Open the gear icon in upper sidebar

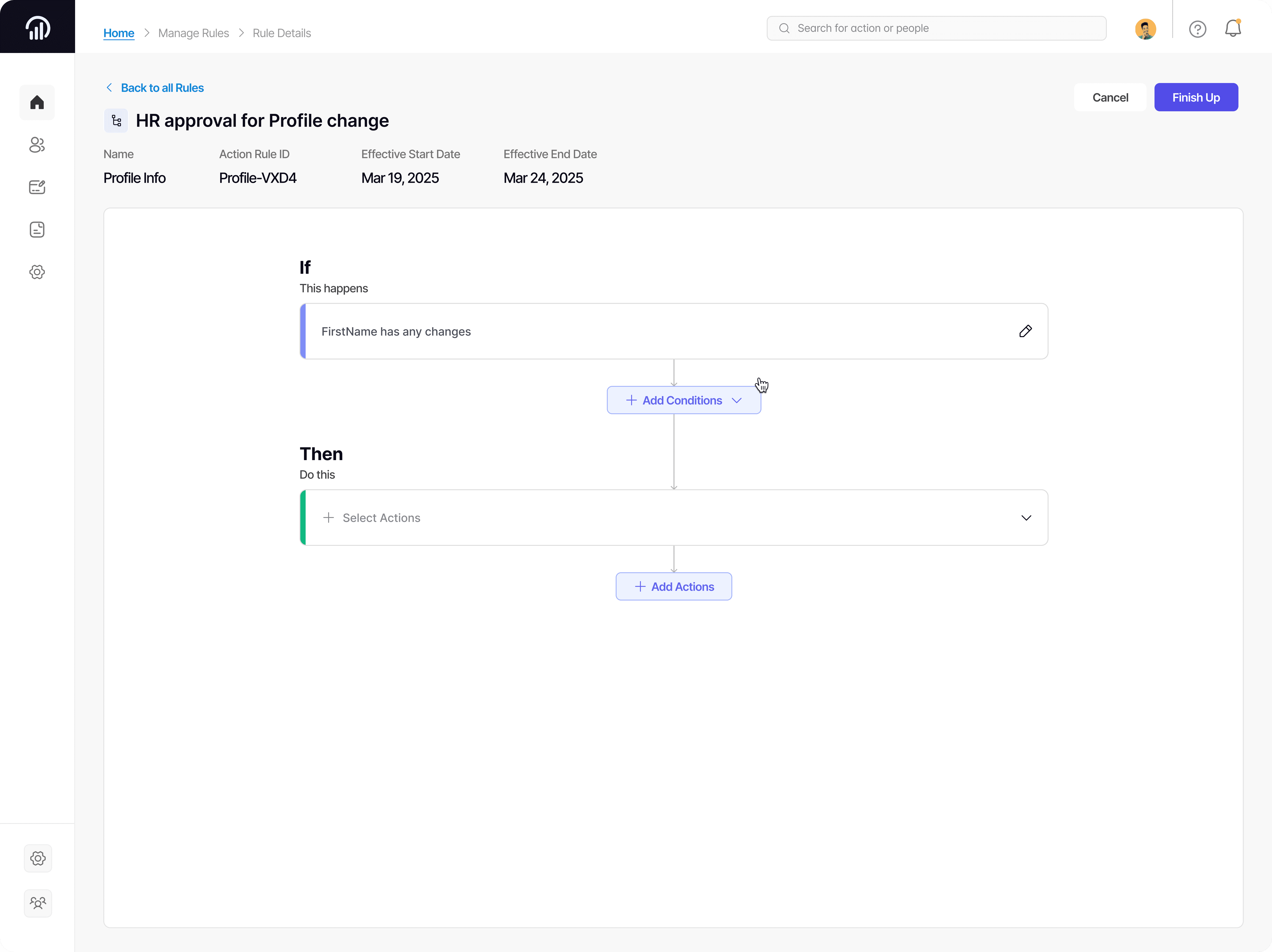coord(37,272)
